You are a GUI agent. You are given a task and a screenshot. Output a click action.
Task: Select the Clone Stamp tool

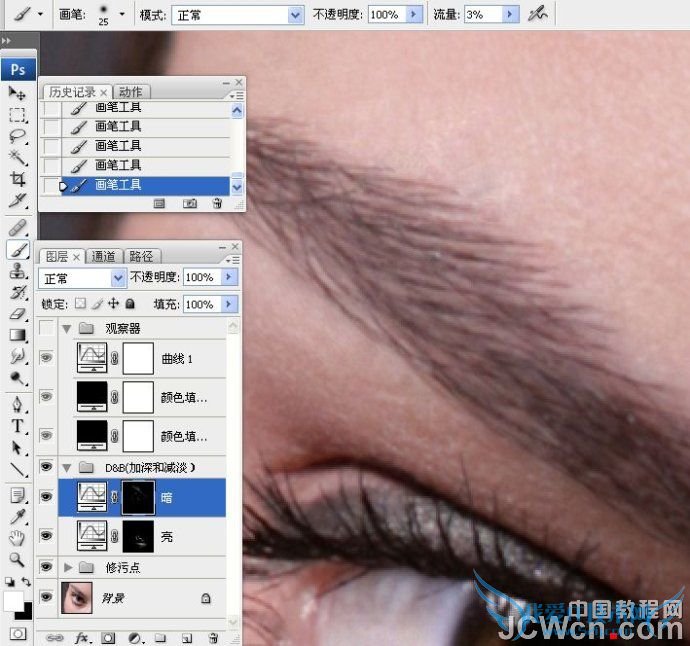(17, 271)
